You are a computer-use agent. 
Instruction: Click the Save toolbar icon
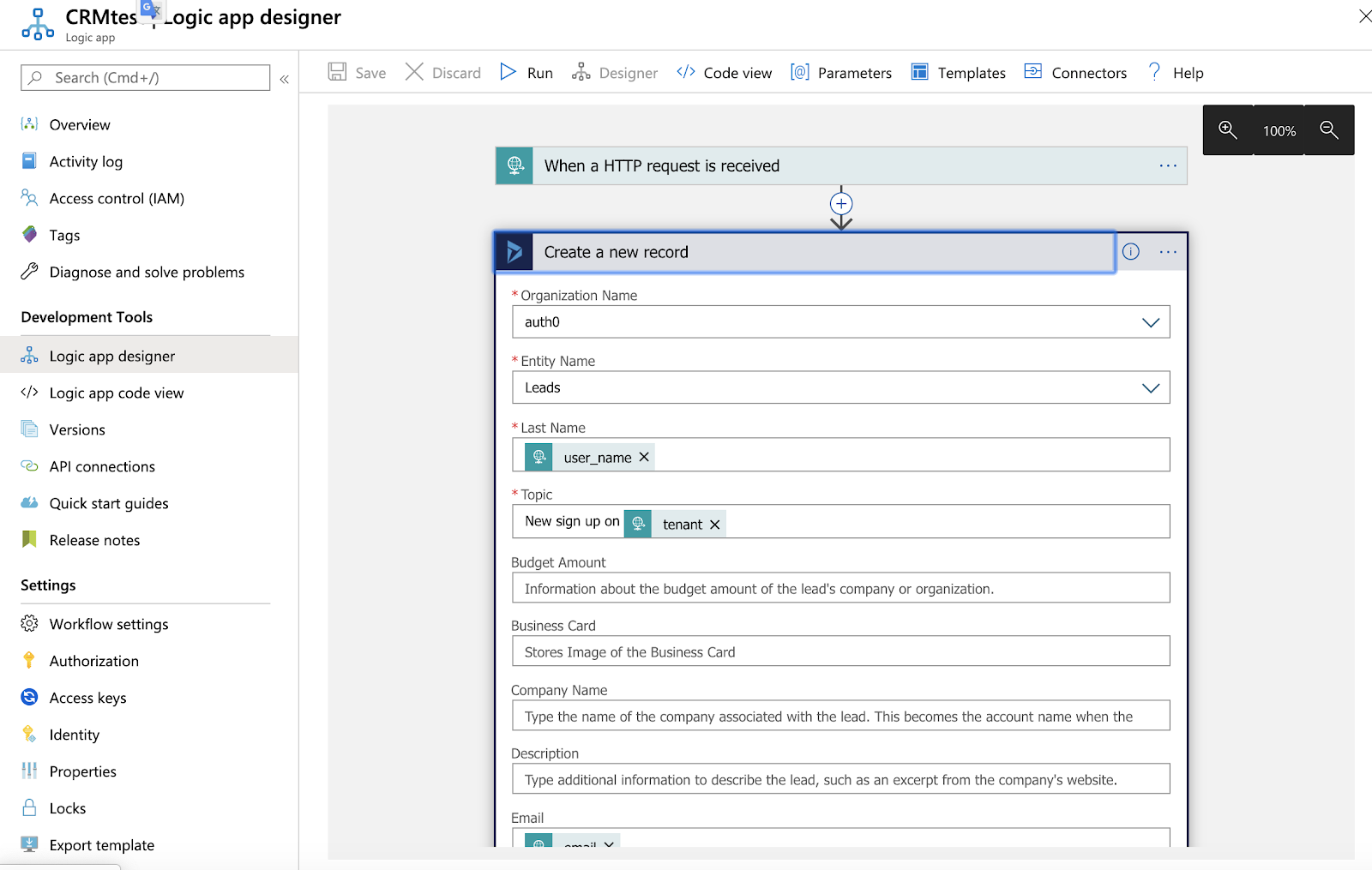(337, 72)
